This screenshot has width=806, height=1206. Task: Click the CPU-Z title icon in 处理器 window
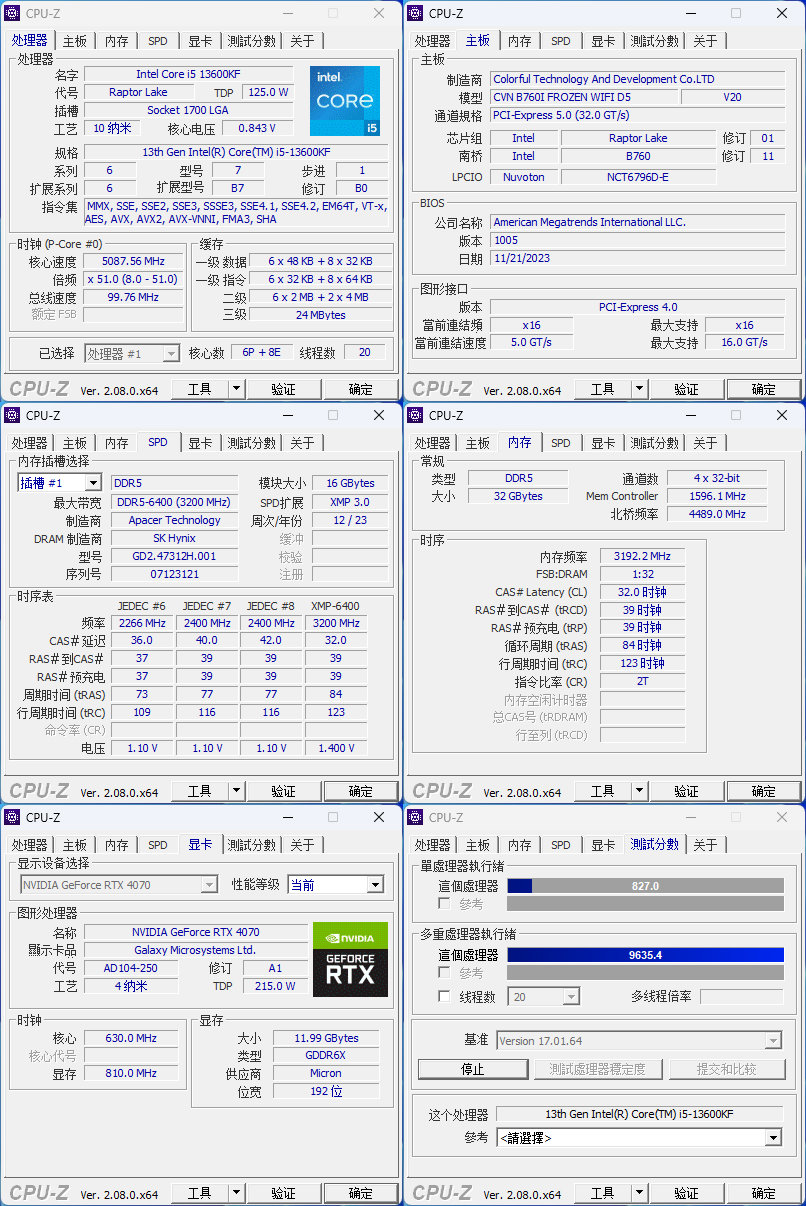pyautogui.click(x=13, y=14)
